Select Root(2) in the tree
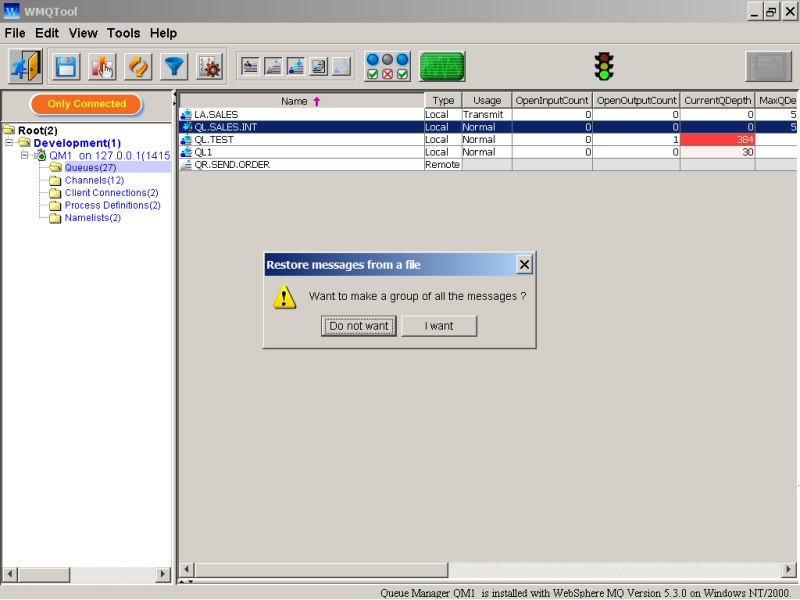 (x=38, y=131)
